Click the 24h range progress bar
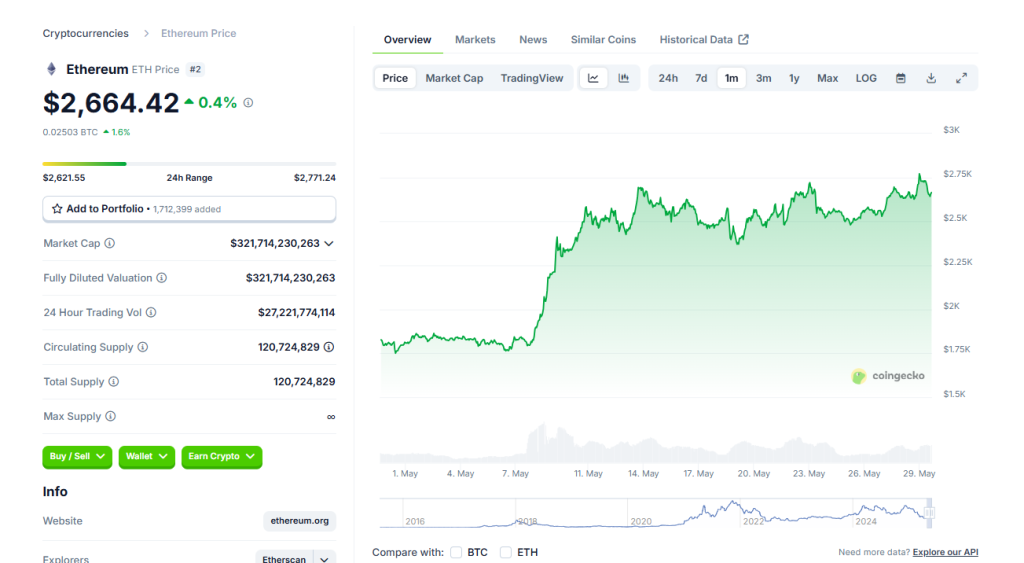Screen dimensions: 1024x563 (189, 164)
